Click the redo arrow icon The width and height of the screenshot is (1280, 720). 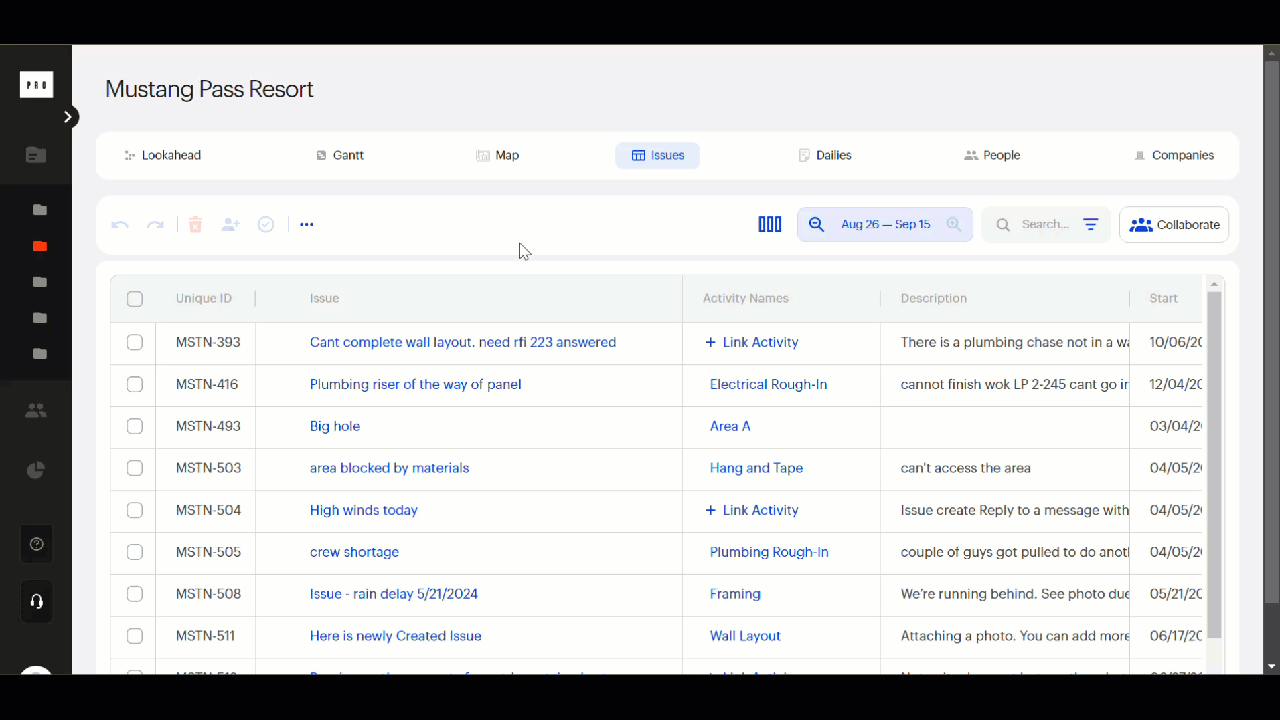coord(155,225)
